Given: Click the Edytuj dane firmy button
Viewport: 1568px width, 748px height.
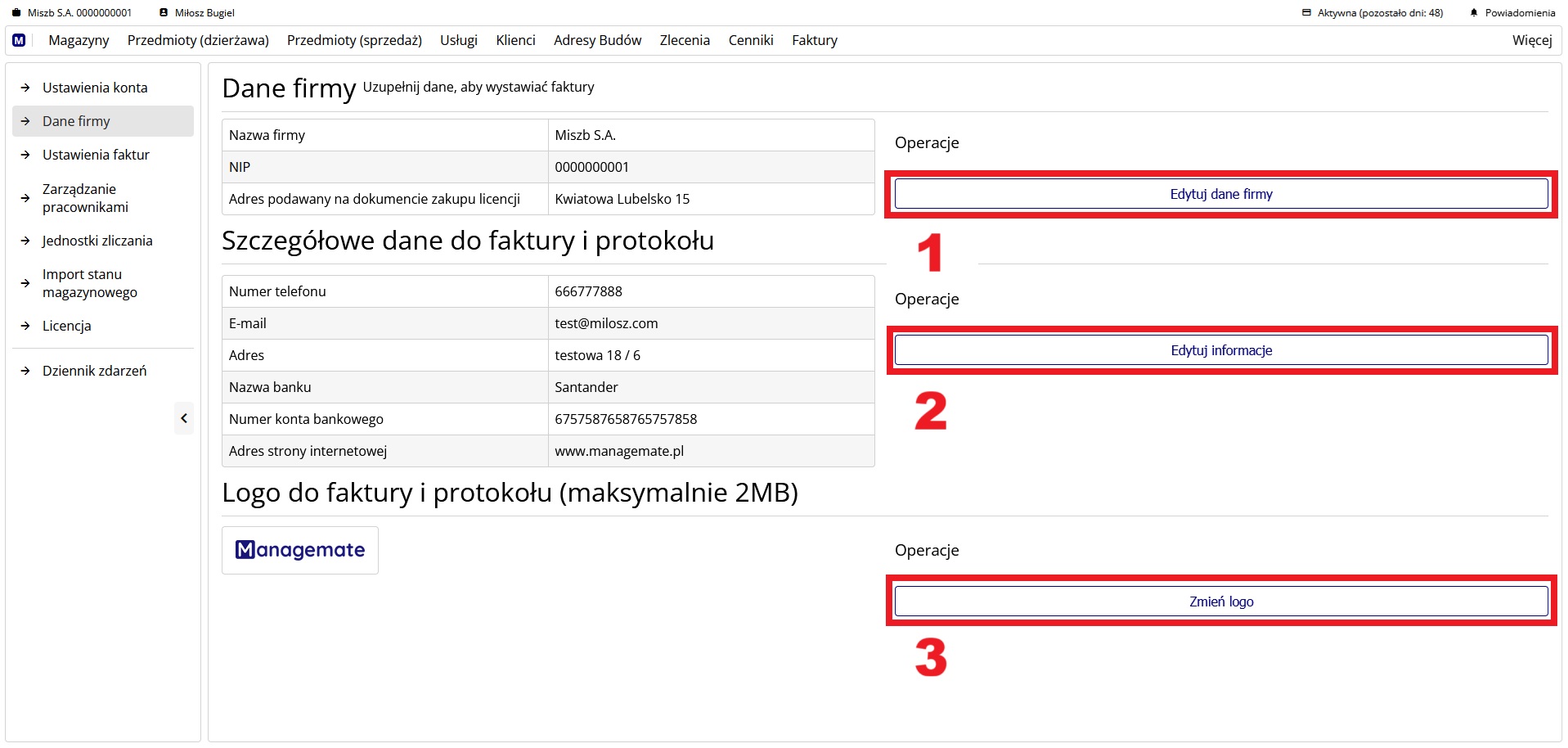Looking at the screenshot, I should click(x=1220, y=194).
